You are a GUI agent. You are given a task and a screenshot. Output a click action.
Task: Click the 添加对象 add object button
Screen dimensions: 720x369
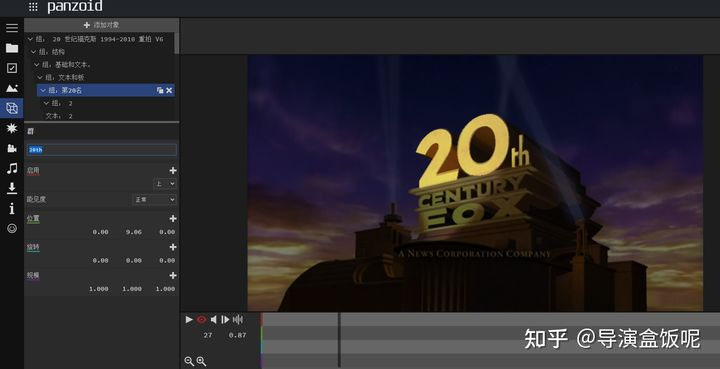click(101, 25)
